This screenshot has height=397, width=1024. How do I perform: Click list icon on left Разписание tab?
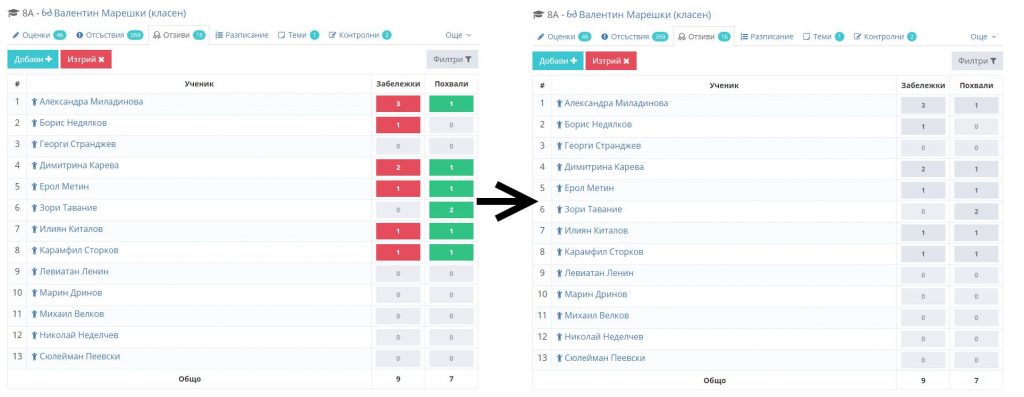tap(219, 35)
